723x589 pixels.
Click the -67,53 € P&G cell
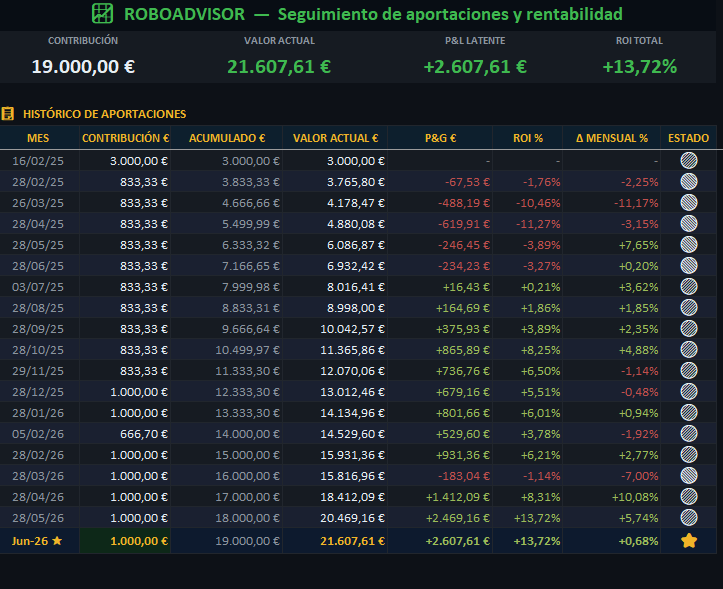(x=440, y=182)
